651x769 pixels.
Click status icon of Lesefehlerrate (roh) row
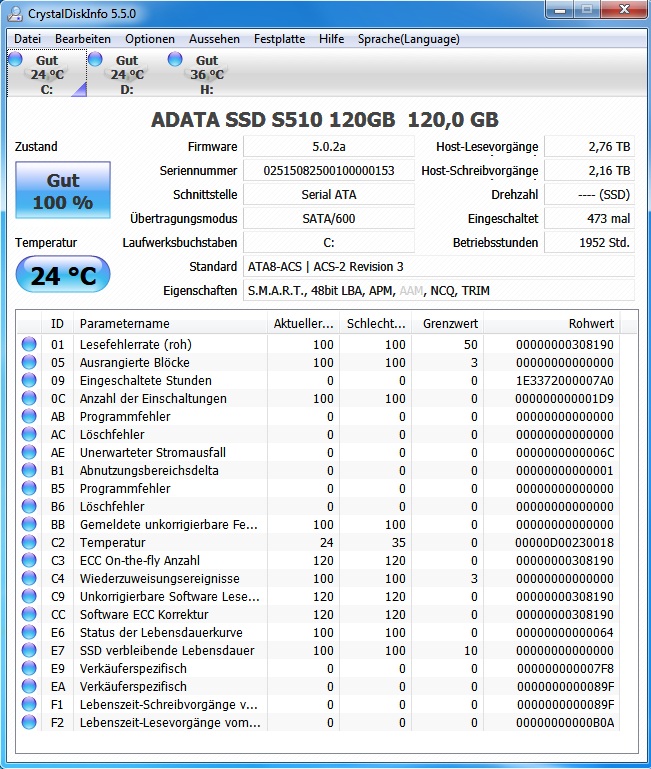click(29, 344)
